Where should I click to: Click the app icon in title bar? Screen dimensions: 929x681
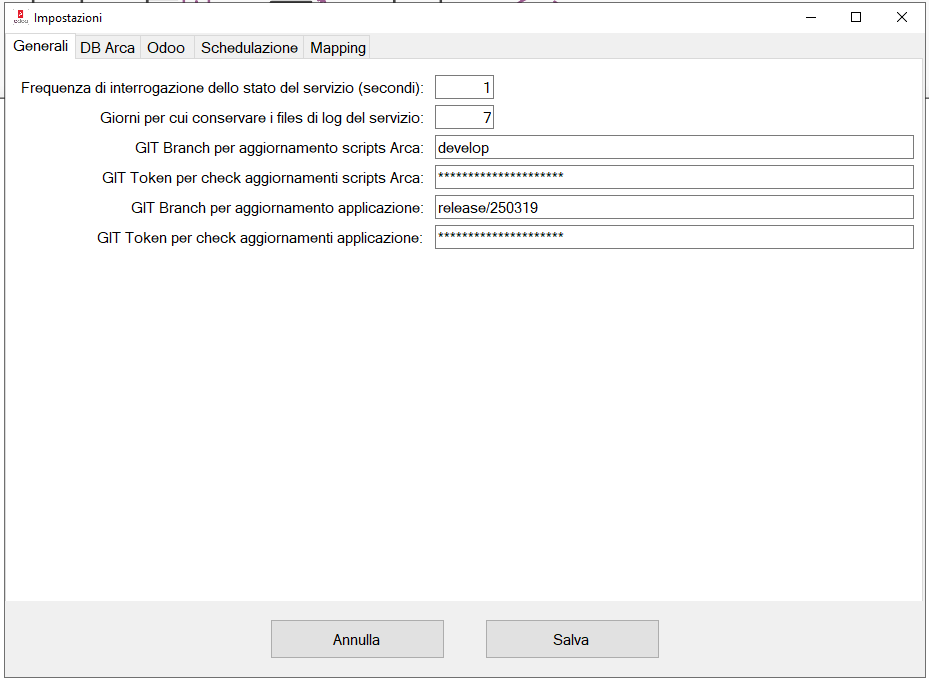pos(20,17)
